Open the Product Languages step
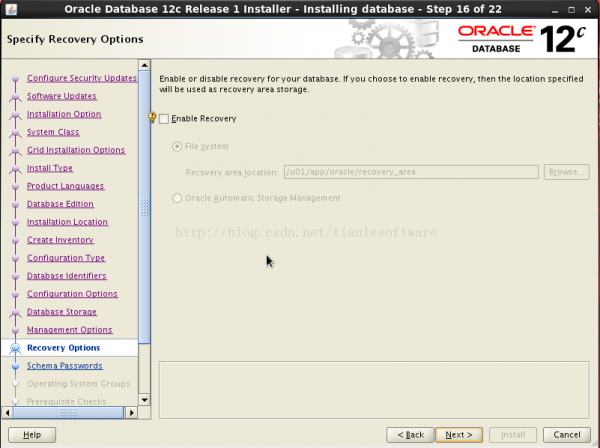The height and width of the screenshot is (448, 600). click(x=65, y=186)
